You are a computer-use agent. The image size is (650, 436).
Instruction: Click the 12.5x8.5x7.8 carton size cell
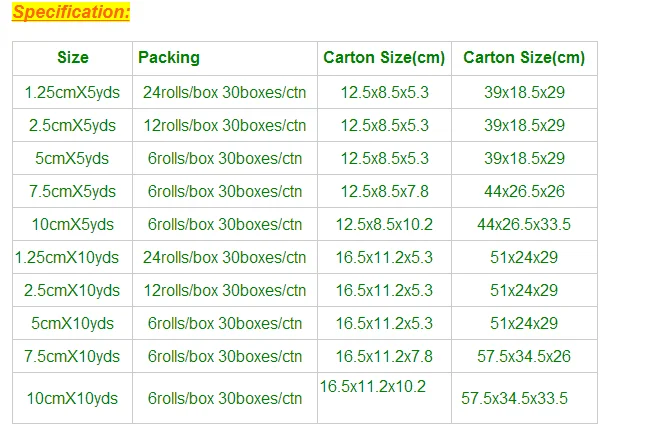385,191
